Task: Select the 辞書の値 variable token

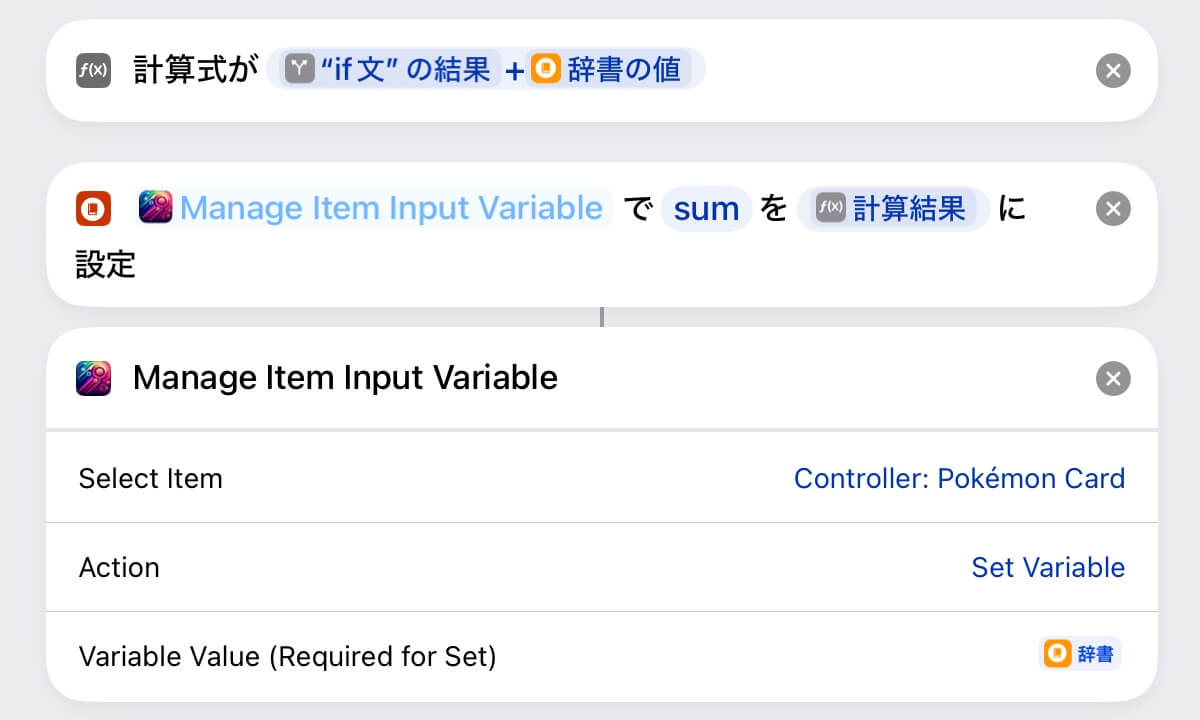Action: click(x=609, y=70)
